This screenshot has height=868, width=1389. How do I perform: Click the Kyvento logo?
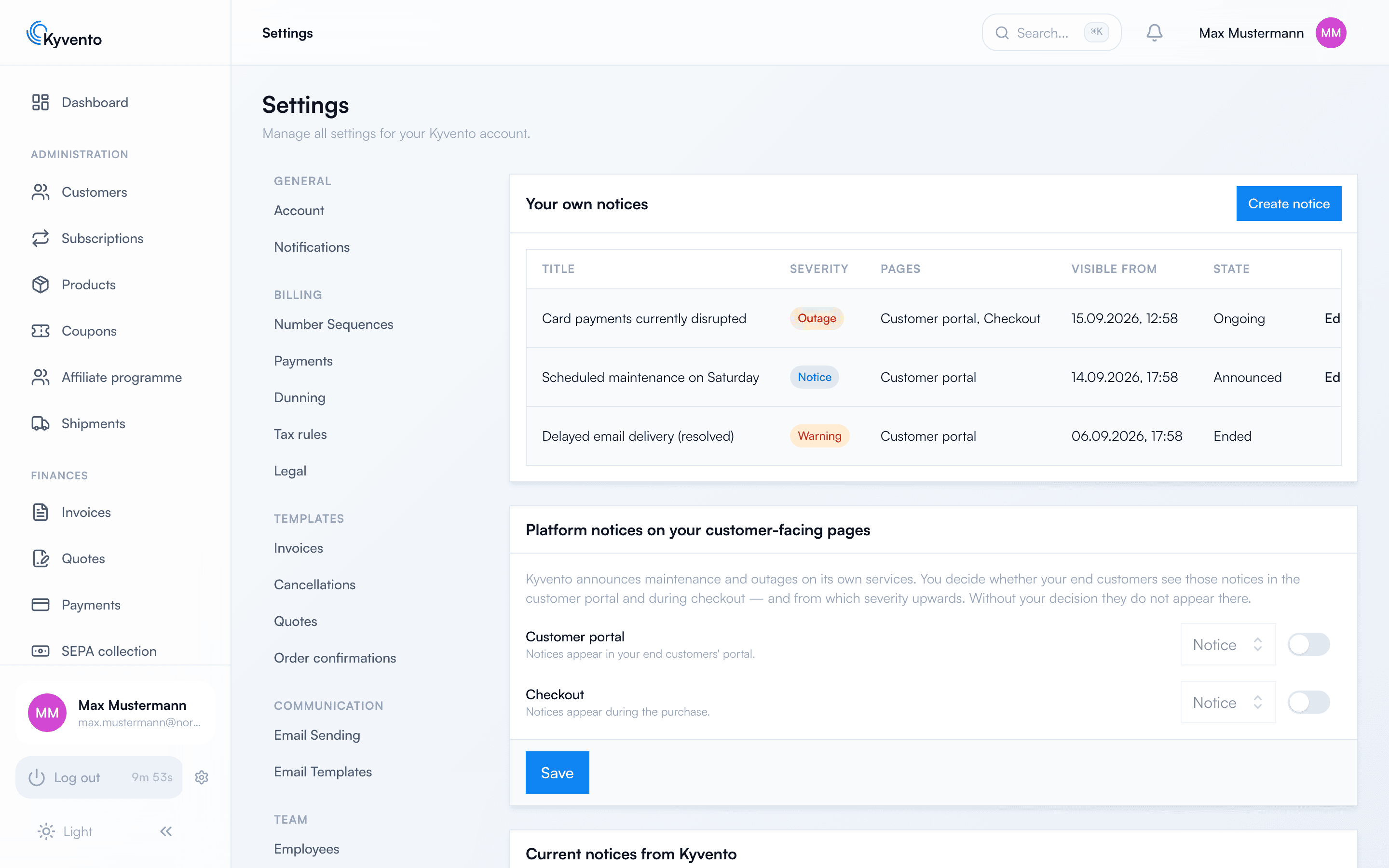pyautogui.click(x=64, y=34)
